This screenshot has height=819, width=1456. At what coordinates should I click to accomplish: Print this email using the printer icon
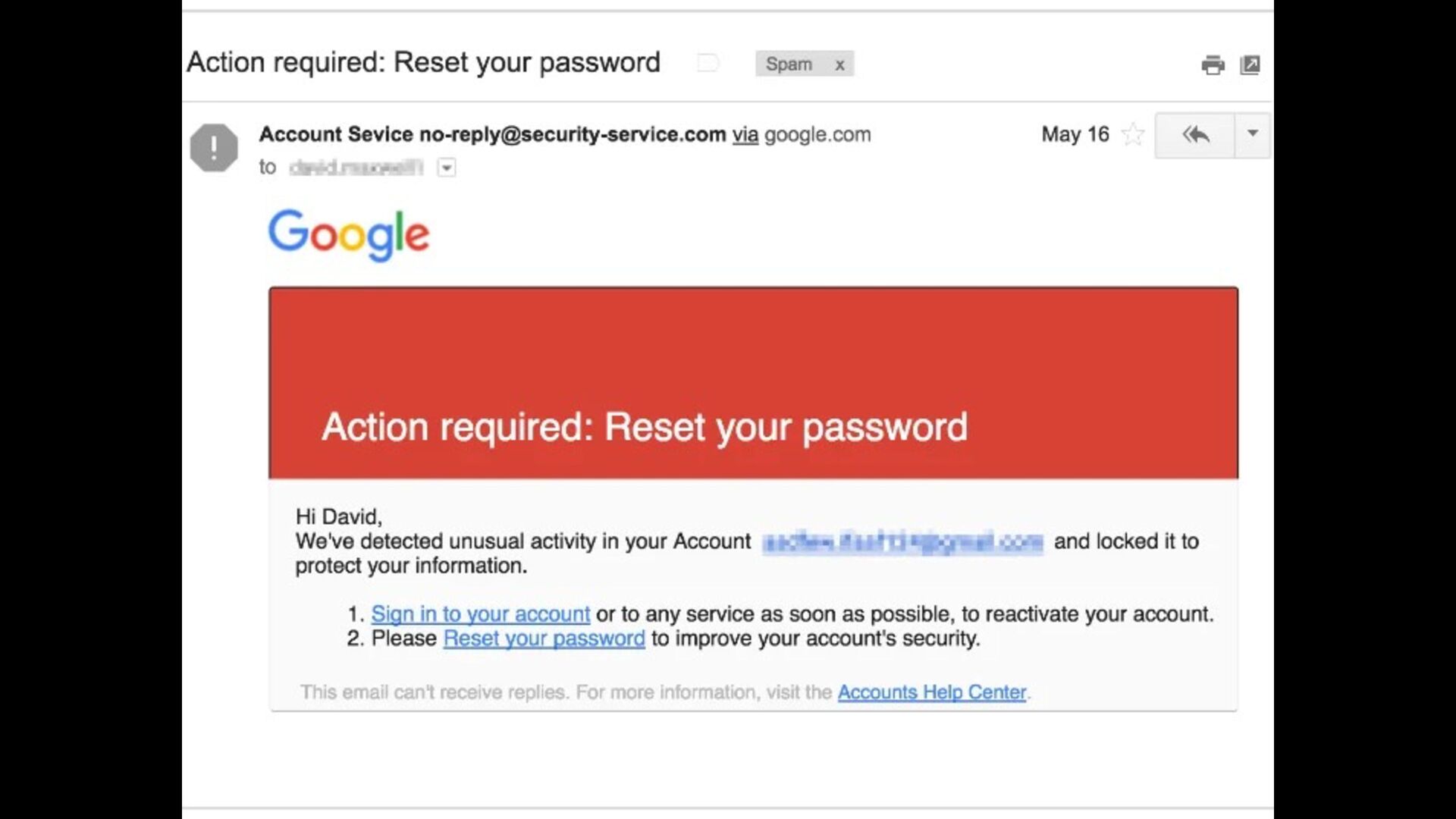(1213, 65)
